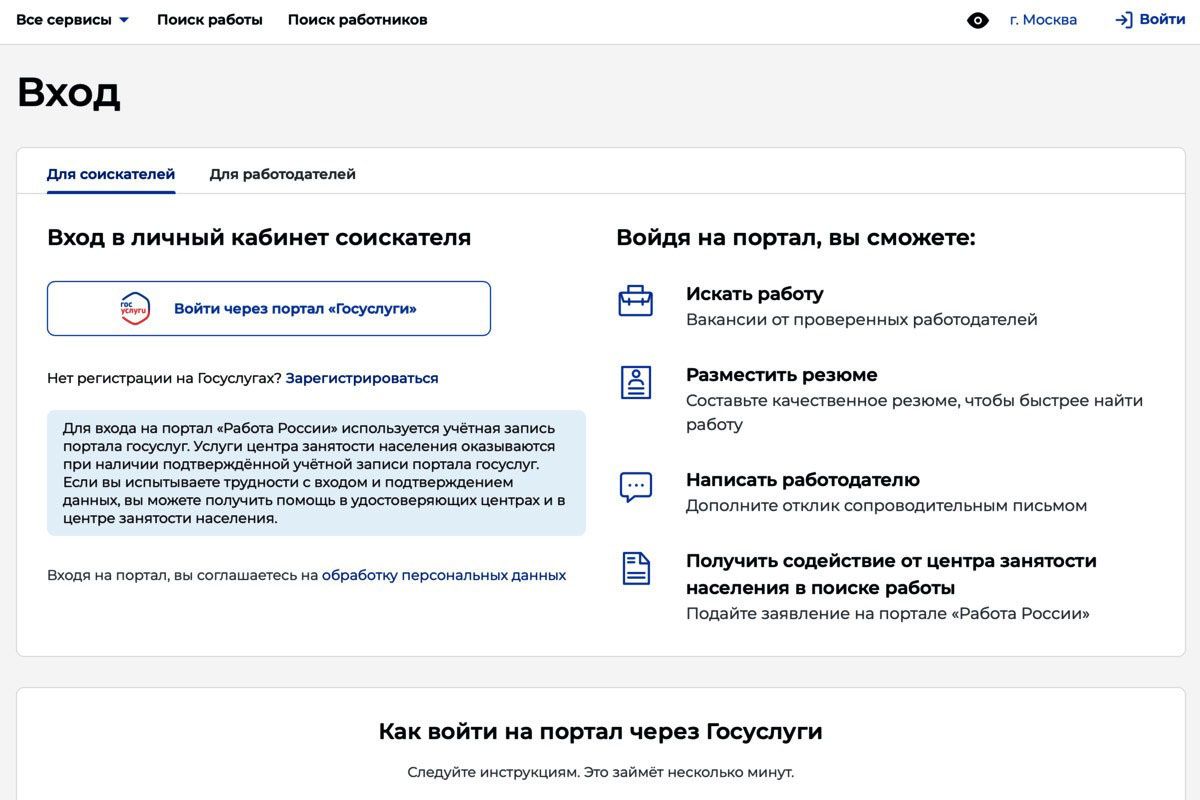Click the briefcase icon beside Искать работу
The height and width of the screenshot is (800, 1200).
pos(635,301)
